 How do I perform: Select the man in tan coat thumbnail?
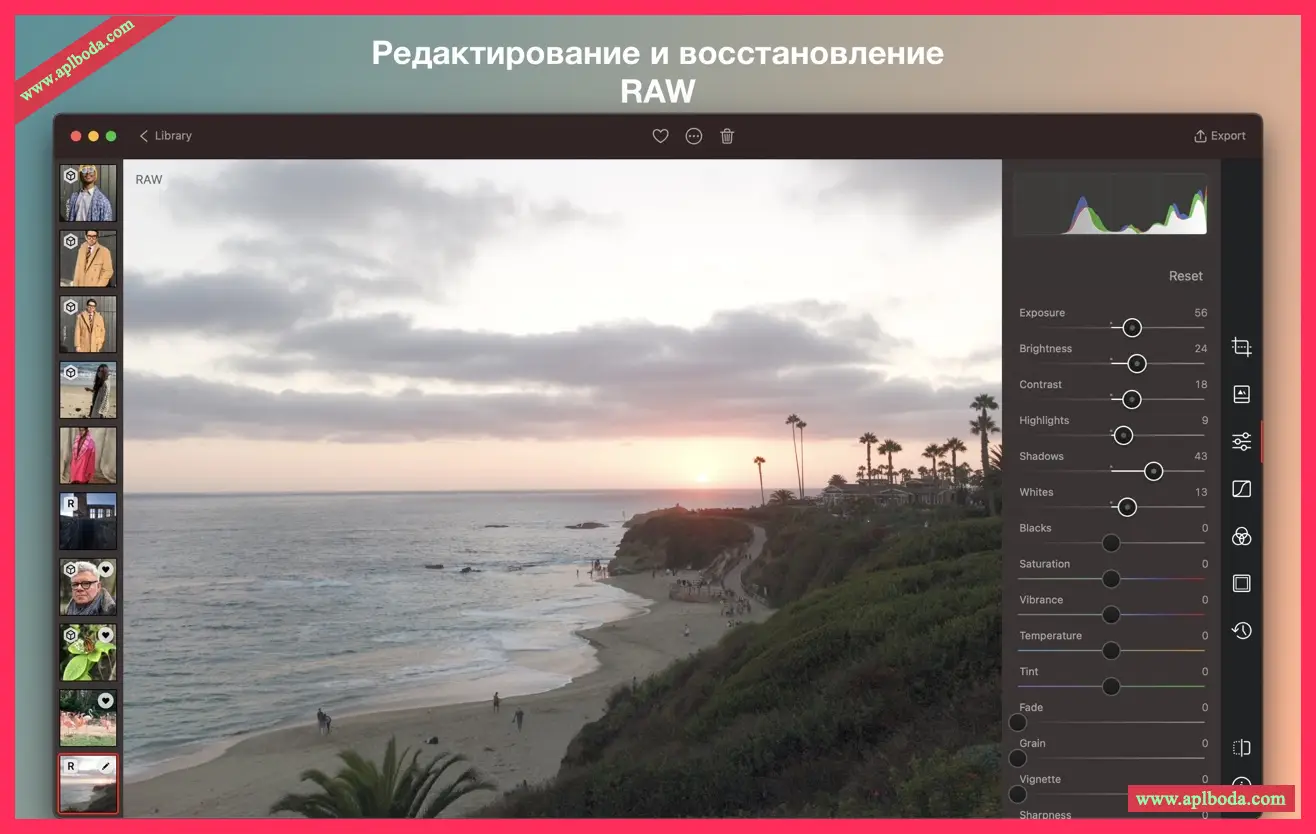(88, 259)
